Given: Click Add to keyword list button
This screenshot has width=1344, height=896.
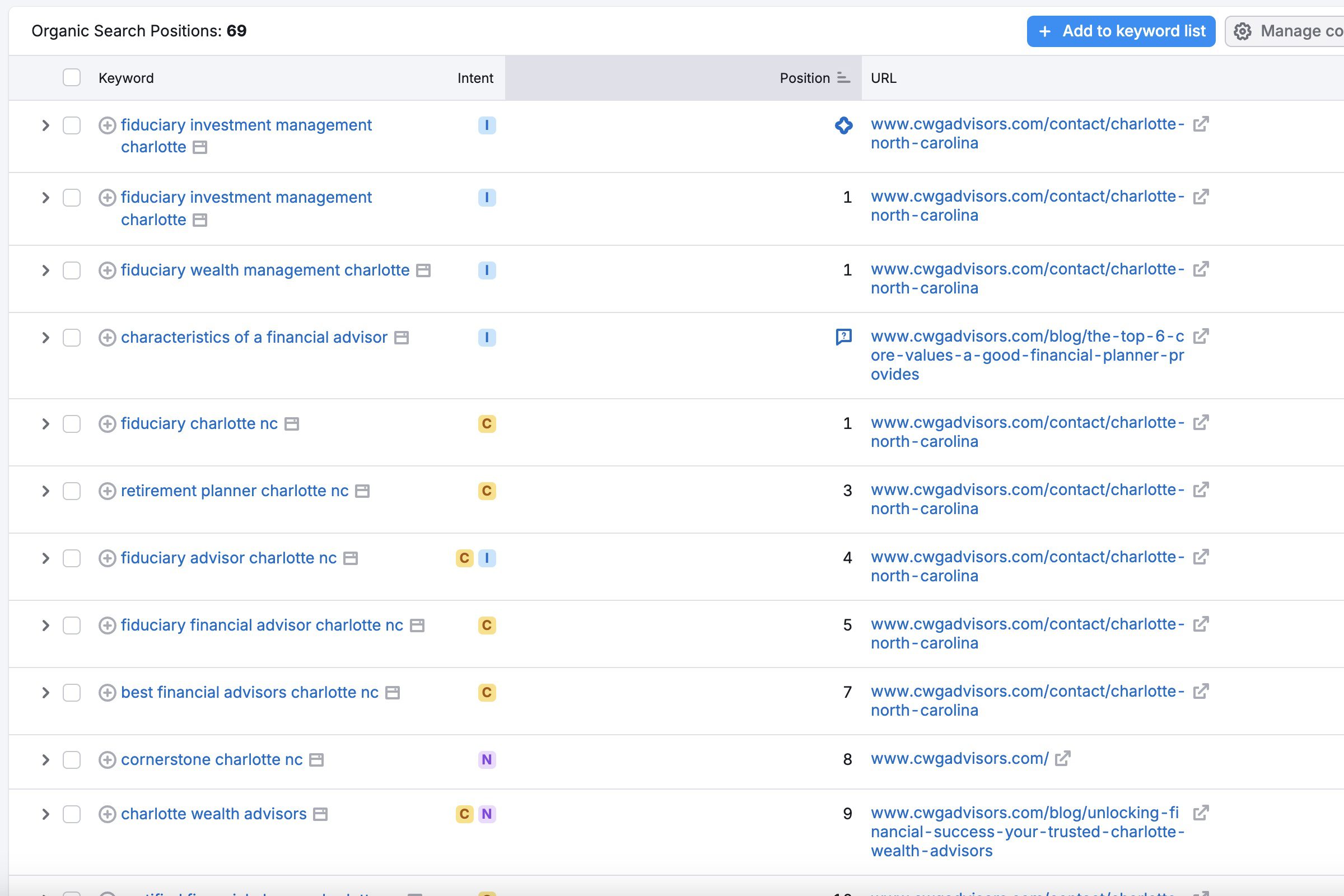Looking at the screenshot, I should click(x=1121, y=31).
